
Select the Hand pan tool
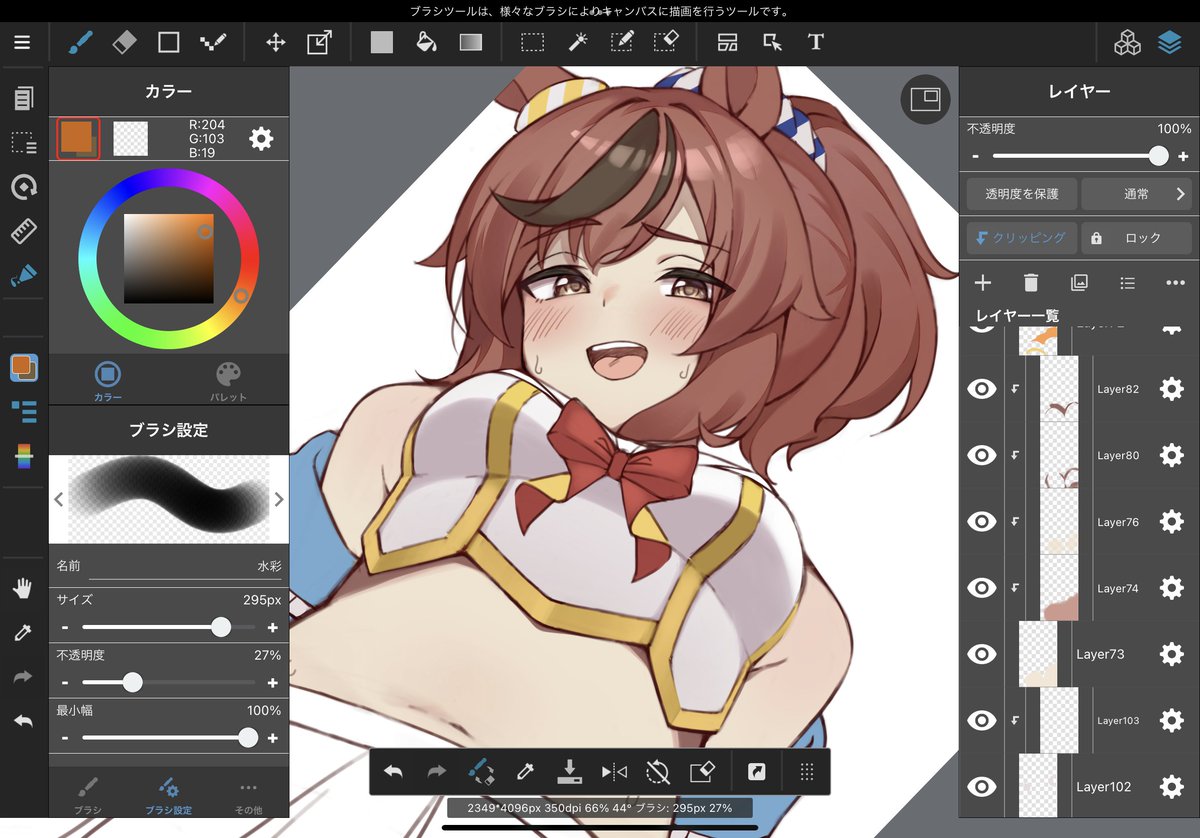(23, 589)
